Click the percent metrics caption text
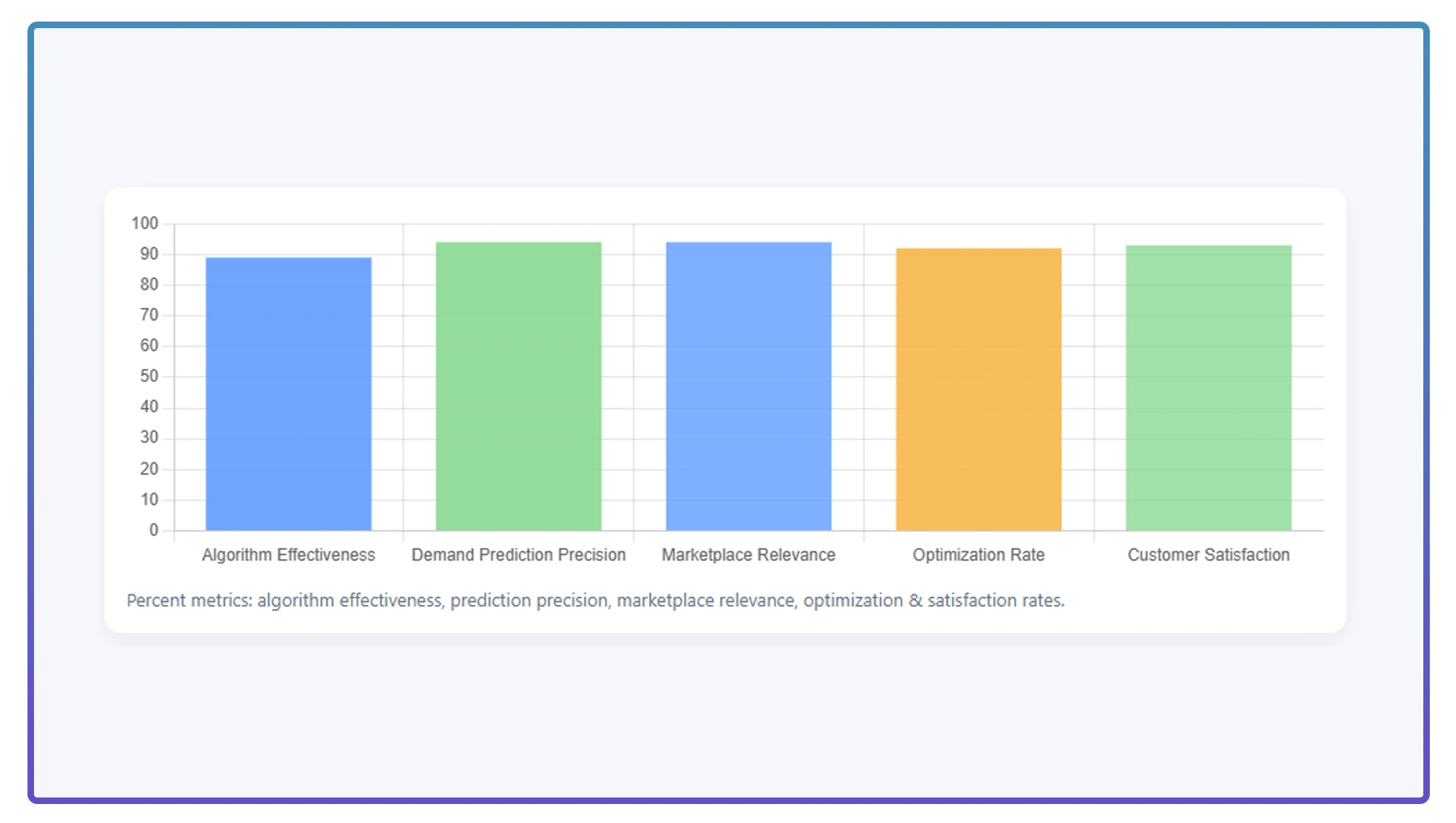The image size is (1456, 823). [x=595, y=600]
